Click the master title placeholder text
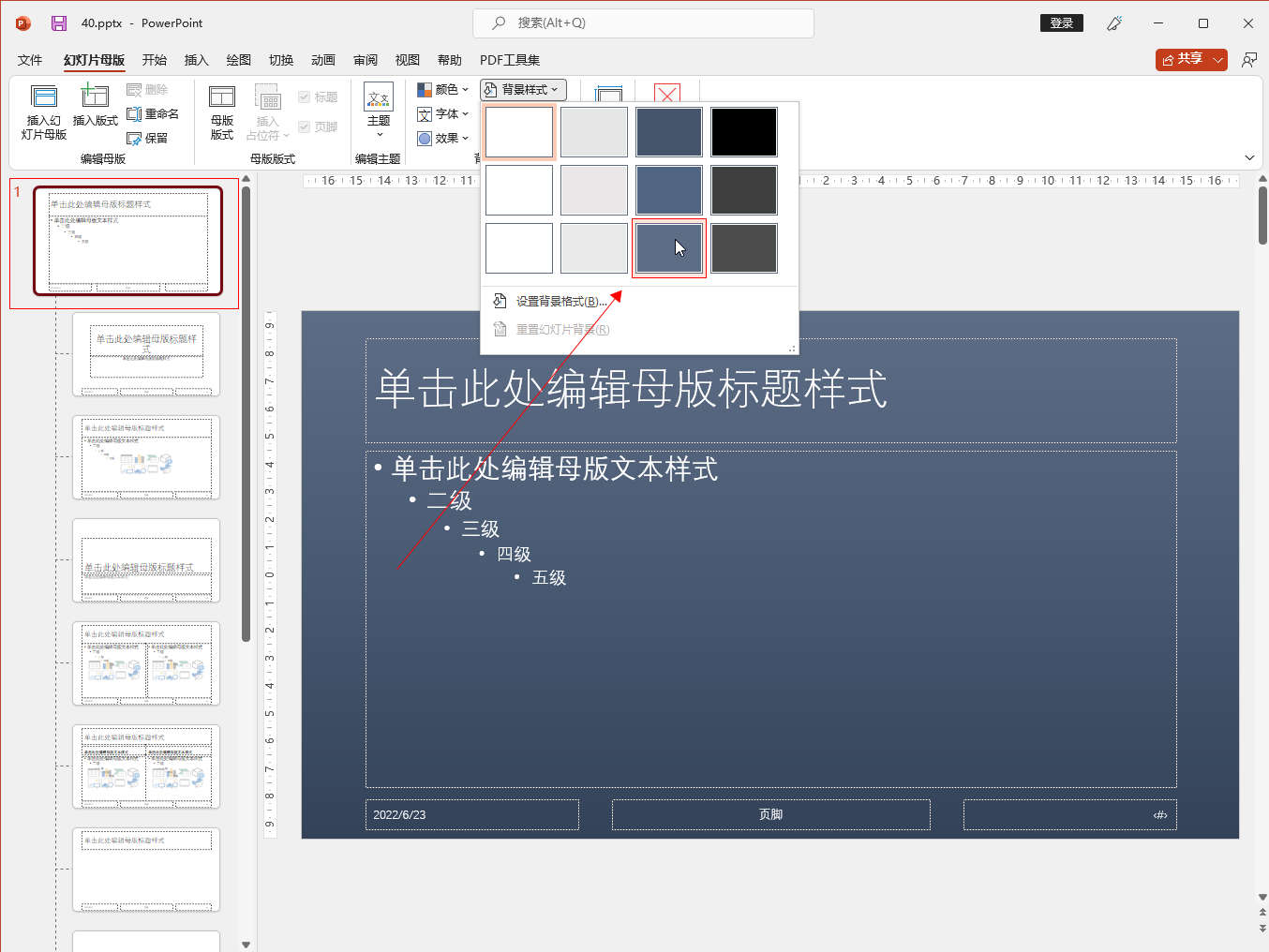The image size is (1269, 952). point(631,389)
